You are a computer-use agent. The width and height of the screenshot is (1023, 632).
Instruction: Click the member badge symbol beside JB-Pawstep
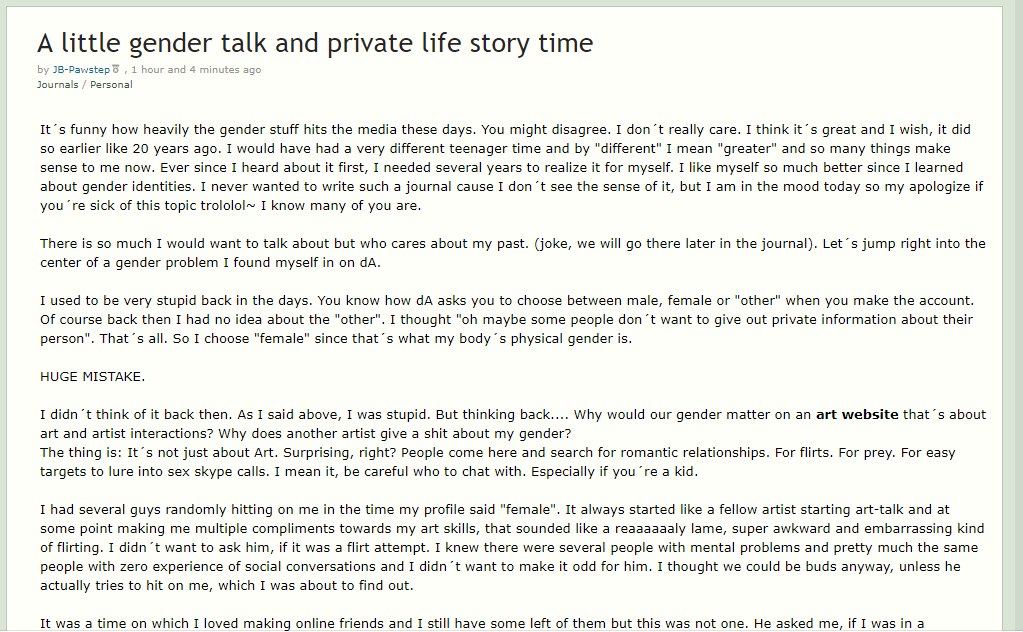[115, 69]
